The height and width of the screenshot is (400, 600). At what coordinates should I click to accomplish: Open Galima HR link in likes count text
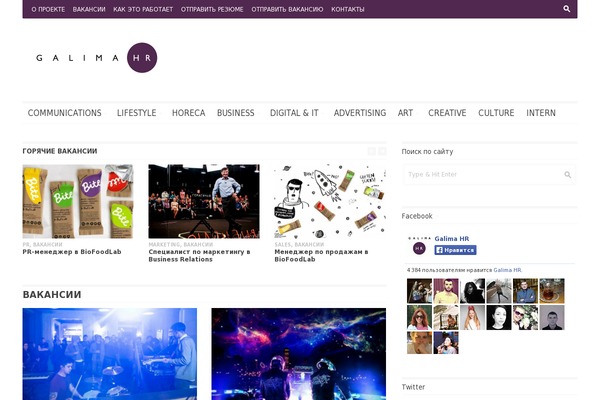(x=507, y=270)
